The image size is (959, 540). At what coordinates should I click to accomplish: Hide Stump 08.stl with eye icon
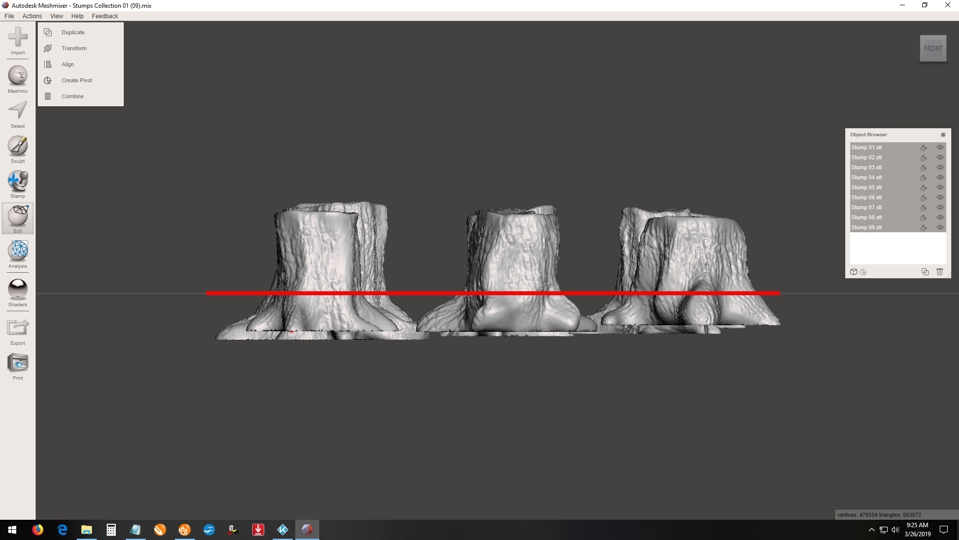coord(940,217)
